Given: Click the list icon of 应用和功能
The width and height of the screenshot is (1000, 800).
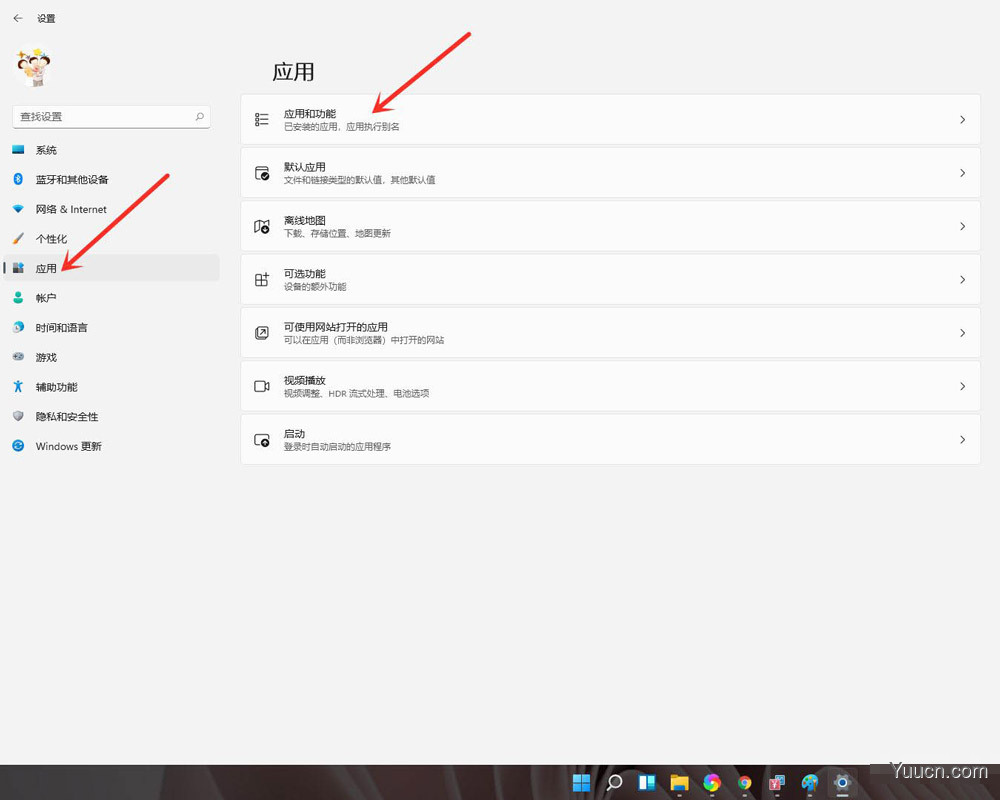Looking at the screenshot, I should coord(261,119).
